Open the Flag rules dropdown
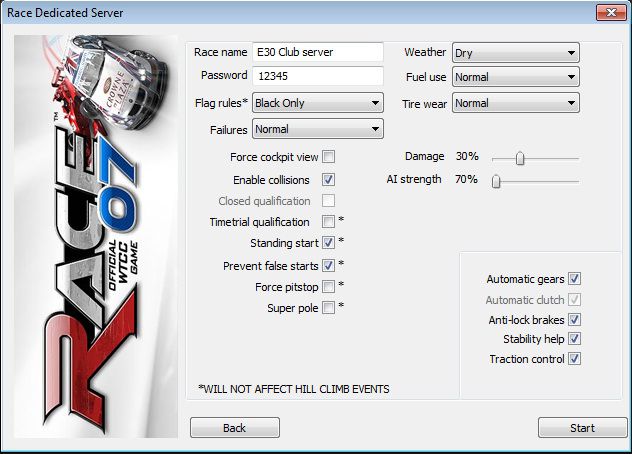Image resolution: width=632 pixels, height=454 pixels. click(318, 103)
